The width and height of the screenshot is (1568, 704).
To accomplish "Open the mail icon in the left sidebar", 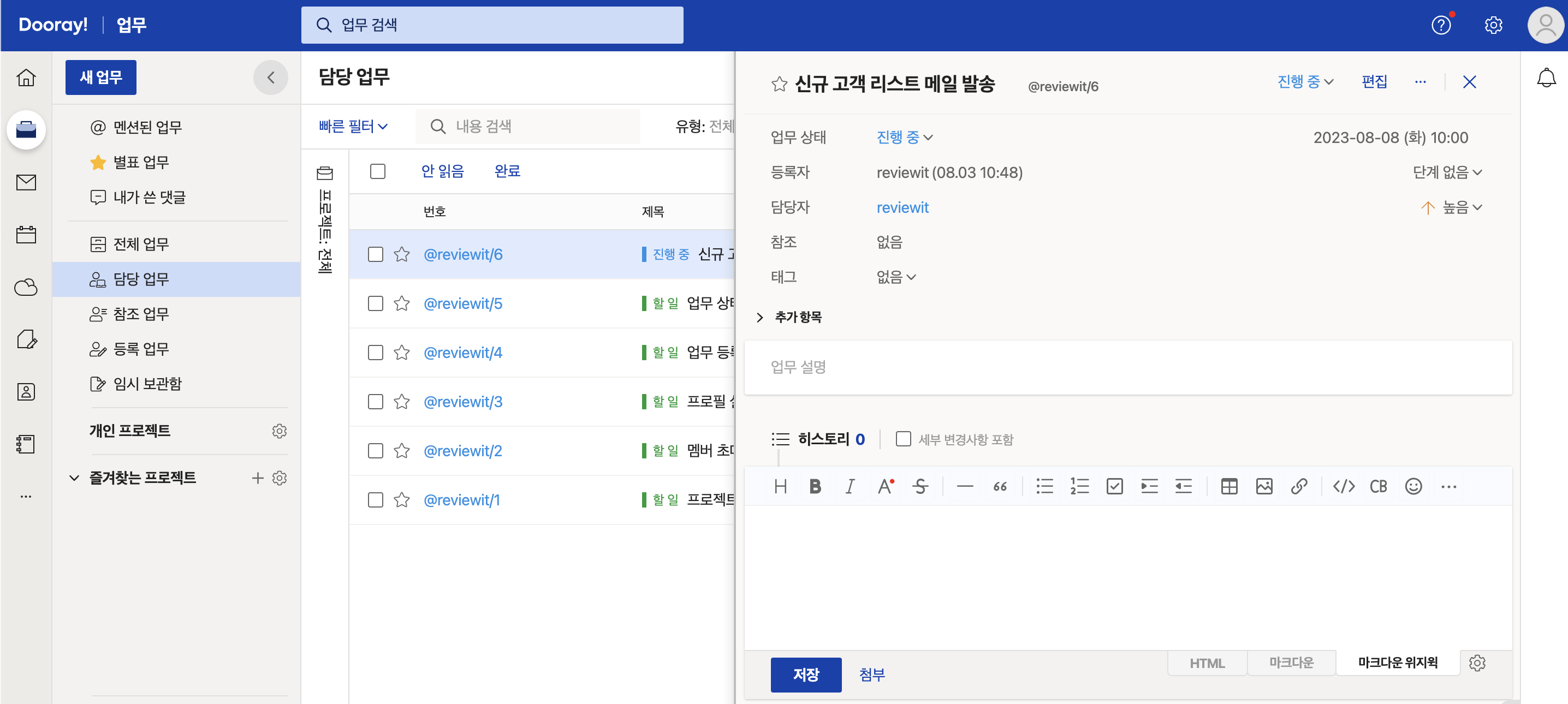I will coord(26,182).
